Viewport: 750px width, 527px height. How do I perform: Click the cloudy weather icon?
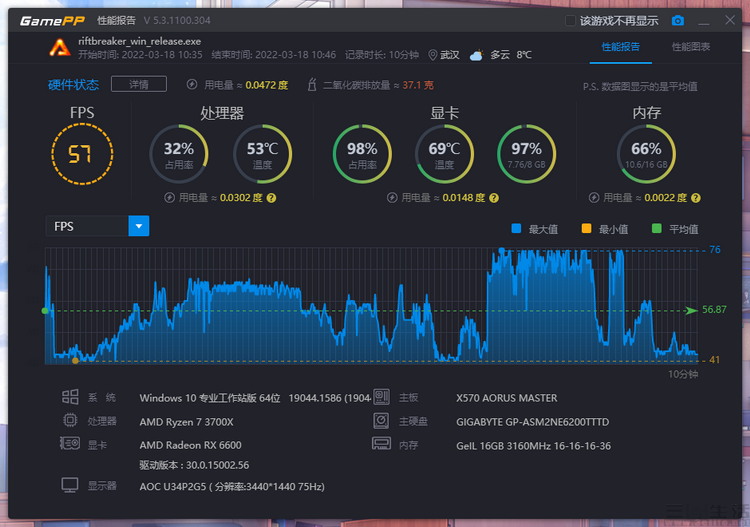(x=476, y=55)
